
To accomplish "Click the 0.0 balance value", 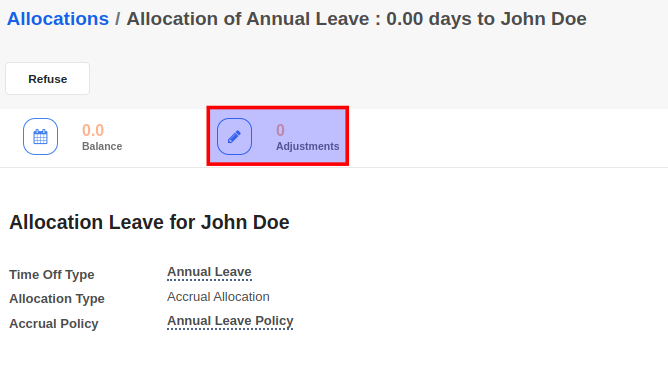I will 93,130.
